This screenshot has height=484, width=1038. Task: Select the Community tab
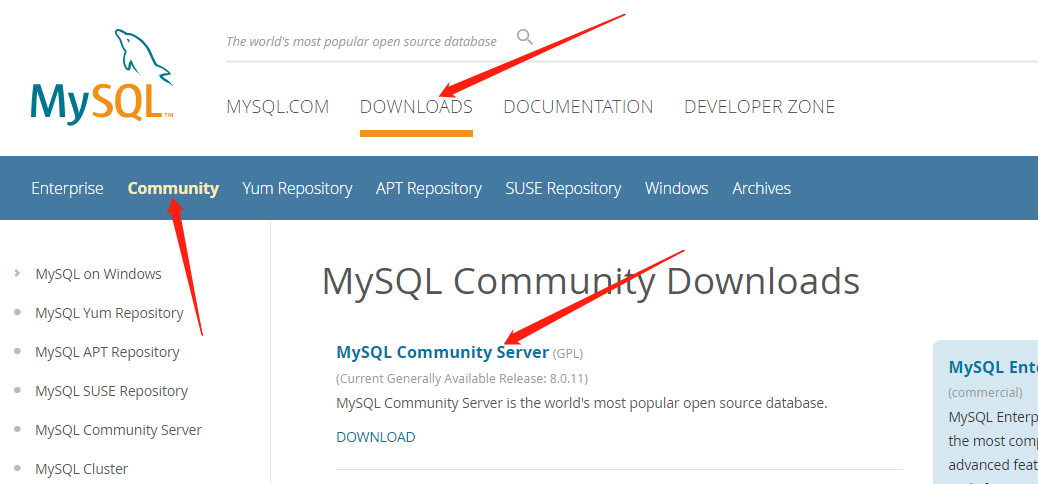pos(173,188)
